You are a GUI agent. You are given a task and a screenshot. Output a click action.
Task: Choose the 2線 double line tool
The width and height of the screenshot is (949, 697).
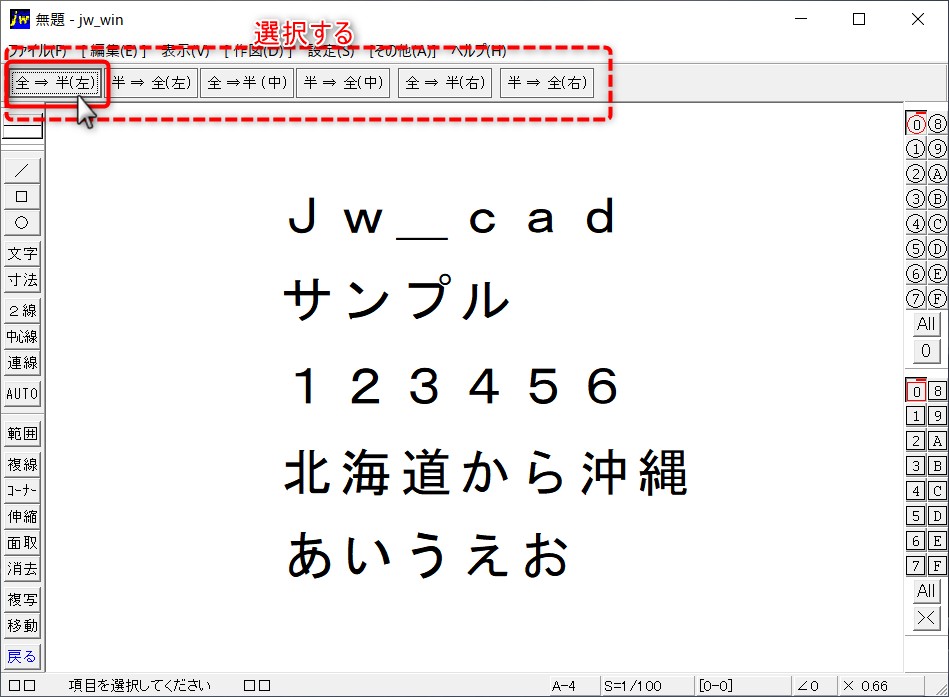pos(22,310)
